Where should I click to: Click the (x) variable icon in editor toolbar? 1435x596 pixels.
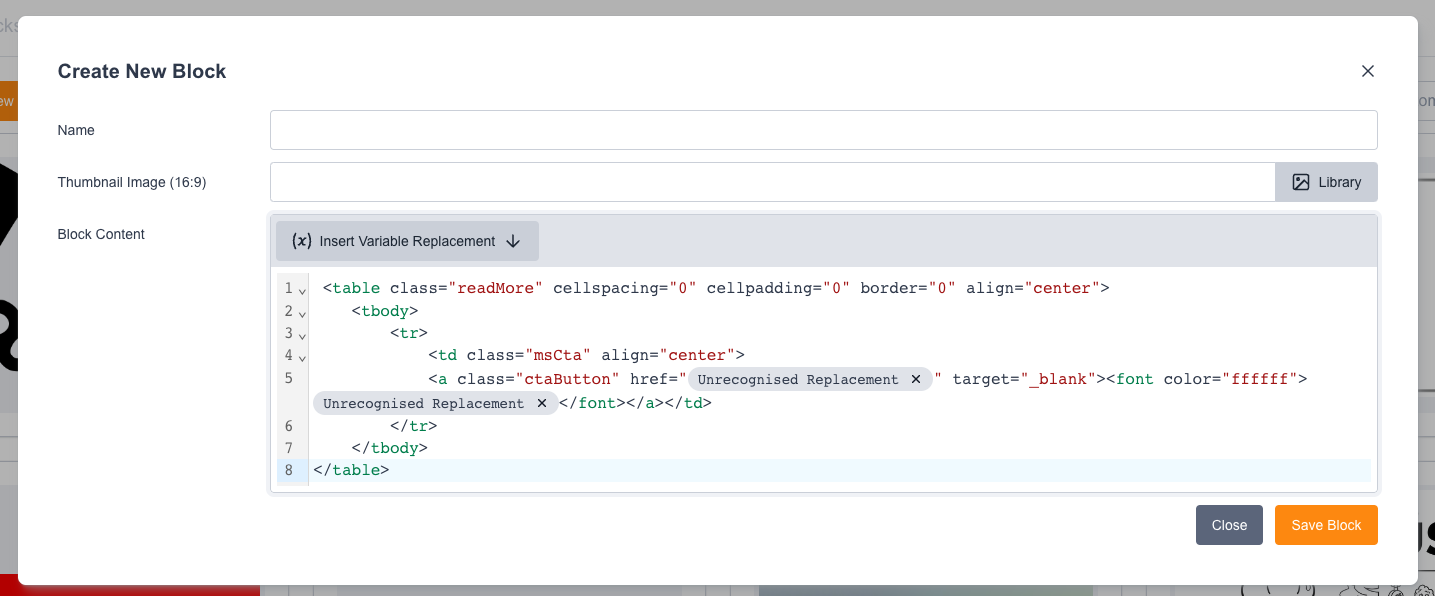pyautogui.click(x=301, y=241)
